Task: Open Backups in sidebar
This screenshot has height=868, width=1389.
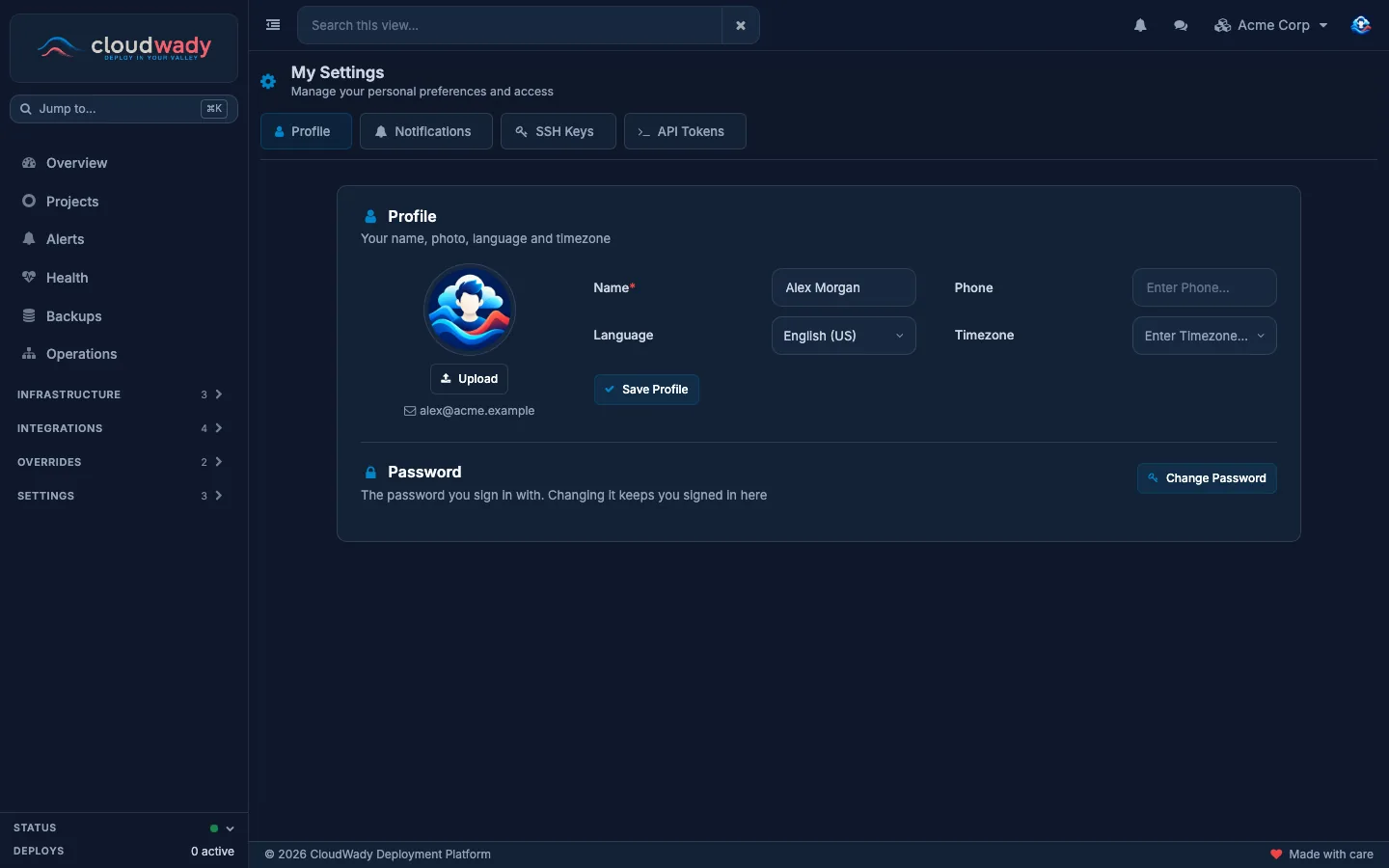Action: (123, 316)
